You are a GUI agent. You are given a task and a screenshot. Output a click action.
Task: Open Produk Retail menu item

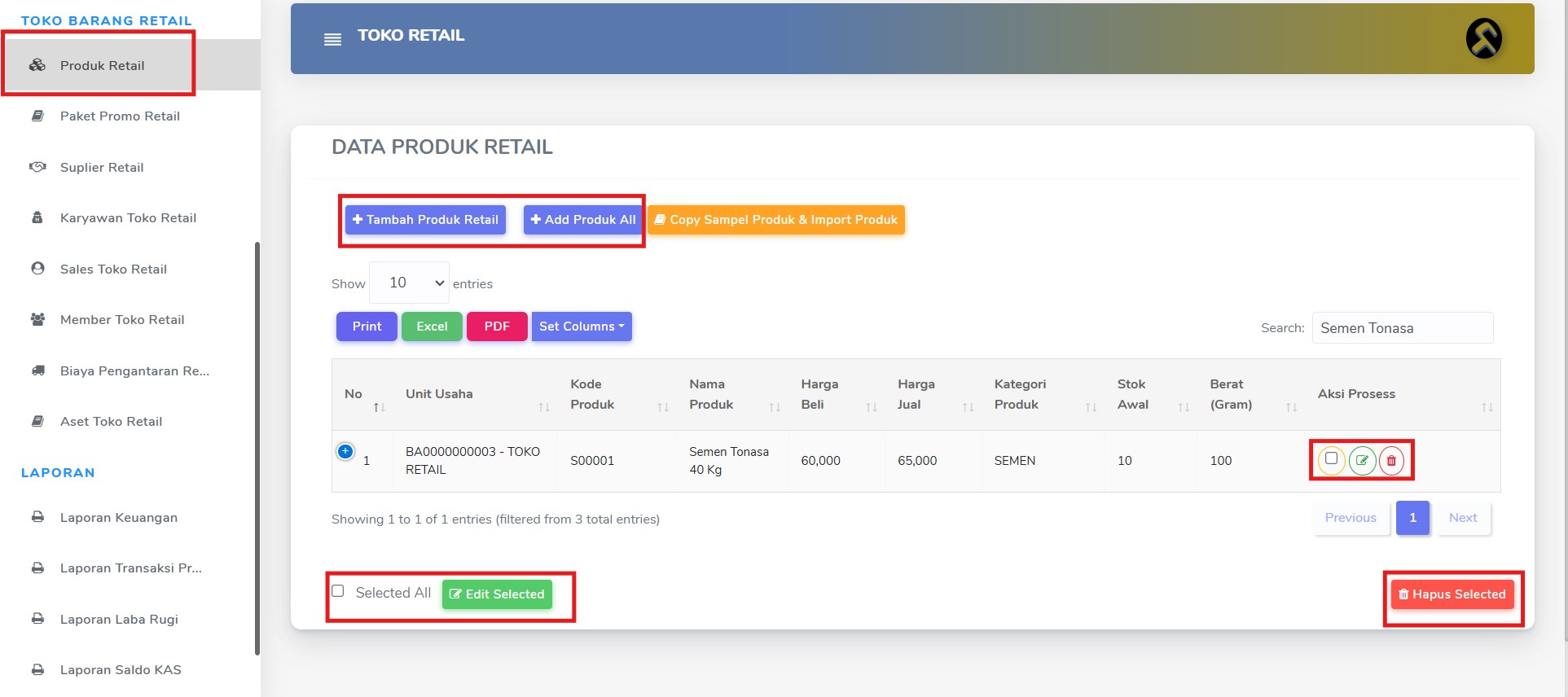tap(130, 65)
